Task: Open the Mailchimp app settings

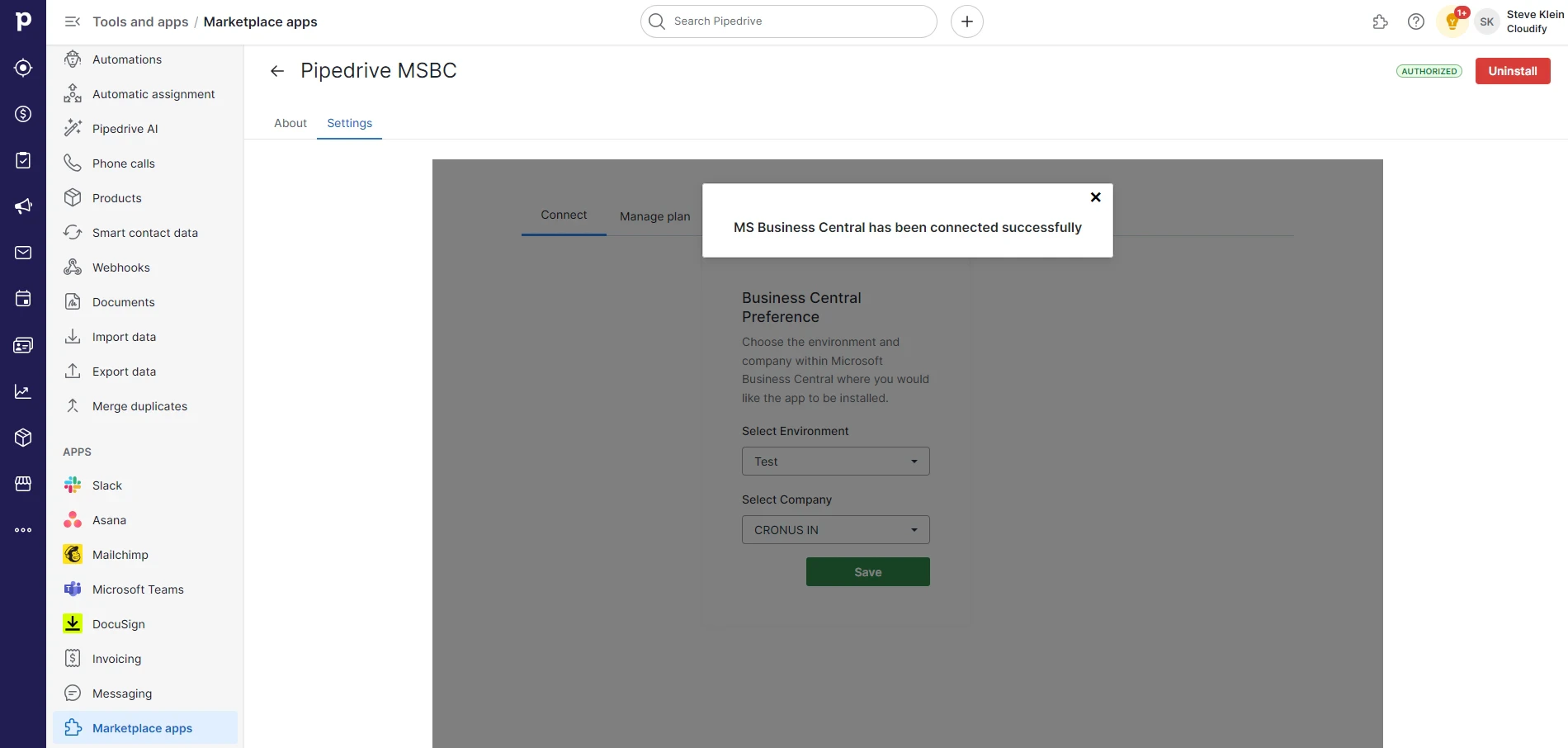Action: click(x=145, y=555)
